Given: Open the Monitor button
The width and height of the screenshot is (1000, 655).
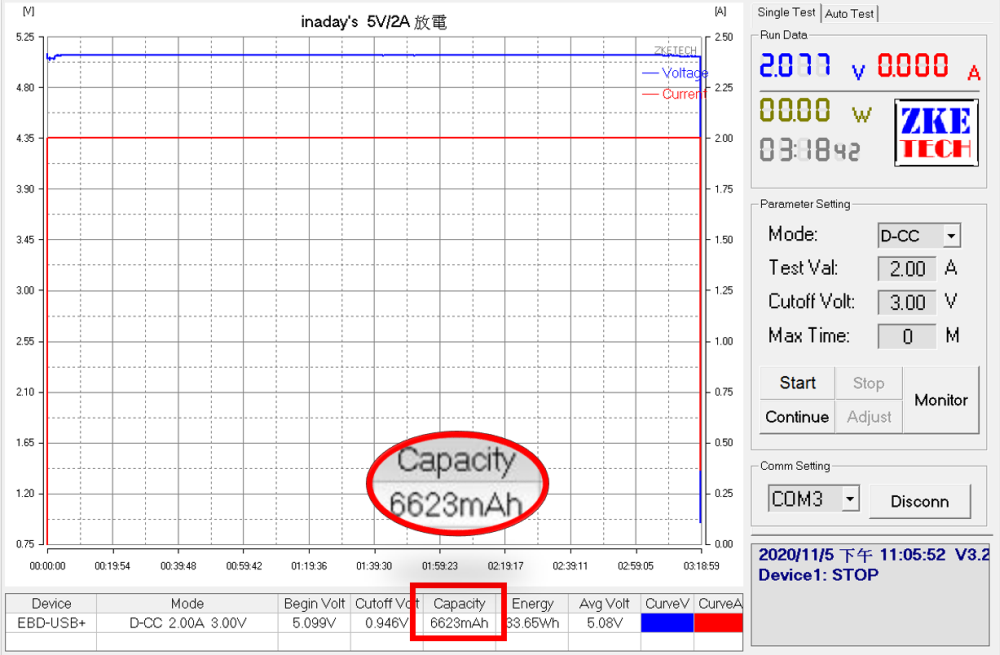Looking at the screenshot, I should [940, 400].
